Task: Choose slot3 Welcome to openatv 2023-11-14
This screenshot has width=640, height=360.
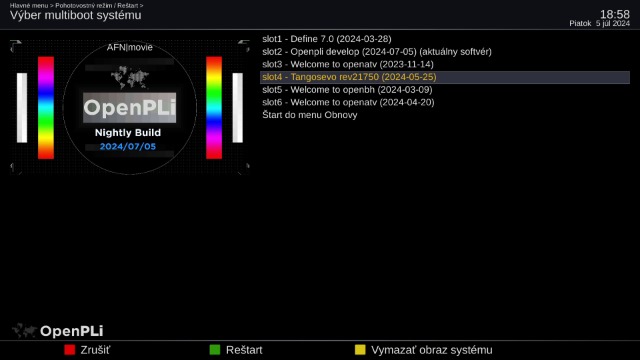Action: coord(445,64)
